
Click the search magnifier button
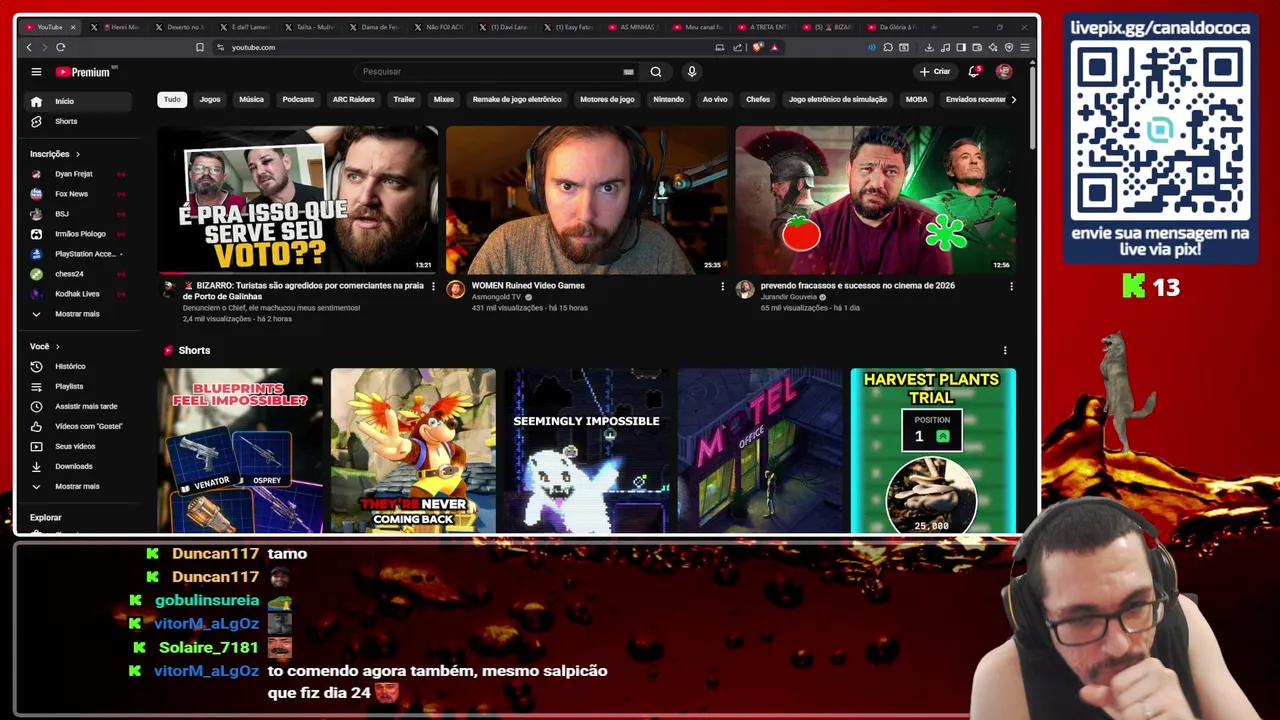tap(656, 72)
